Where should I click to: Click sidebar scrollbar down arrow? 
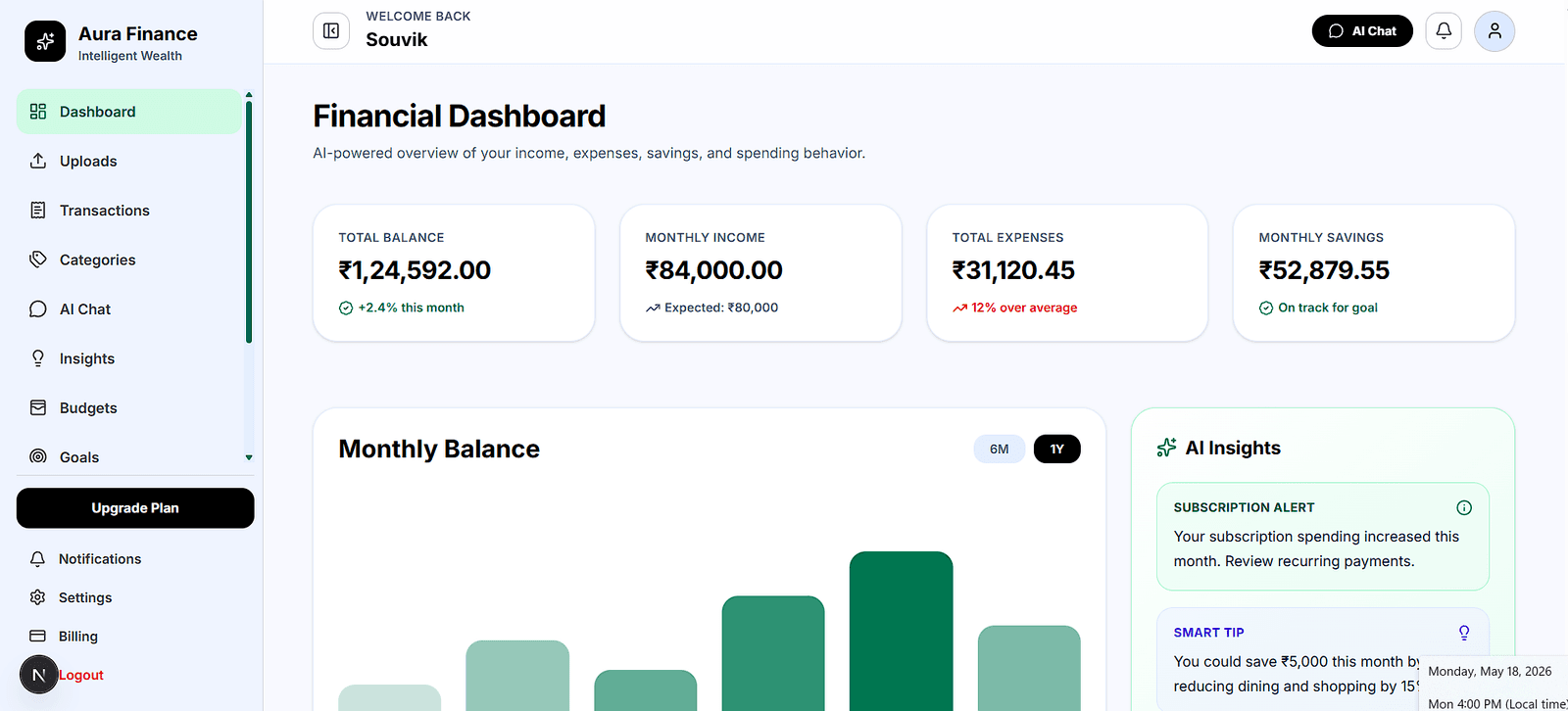point(249,457)
